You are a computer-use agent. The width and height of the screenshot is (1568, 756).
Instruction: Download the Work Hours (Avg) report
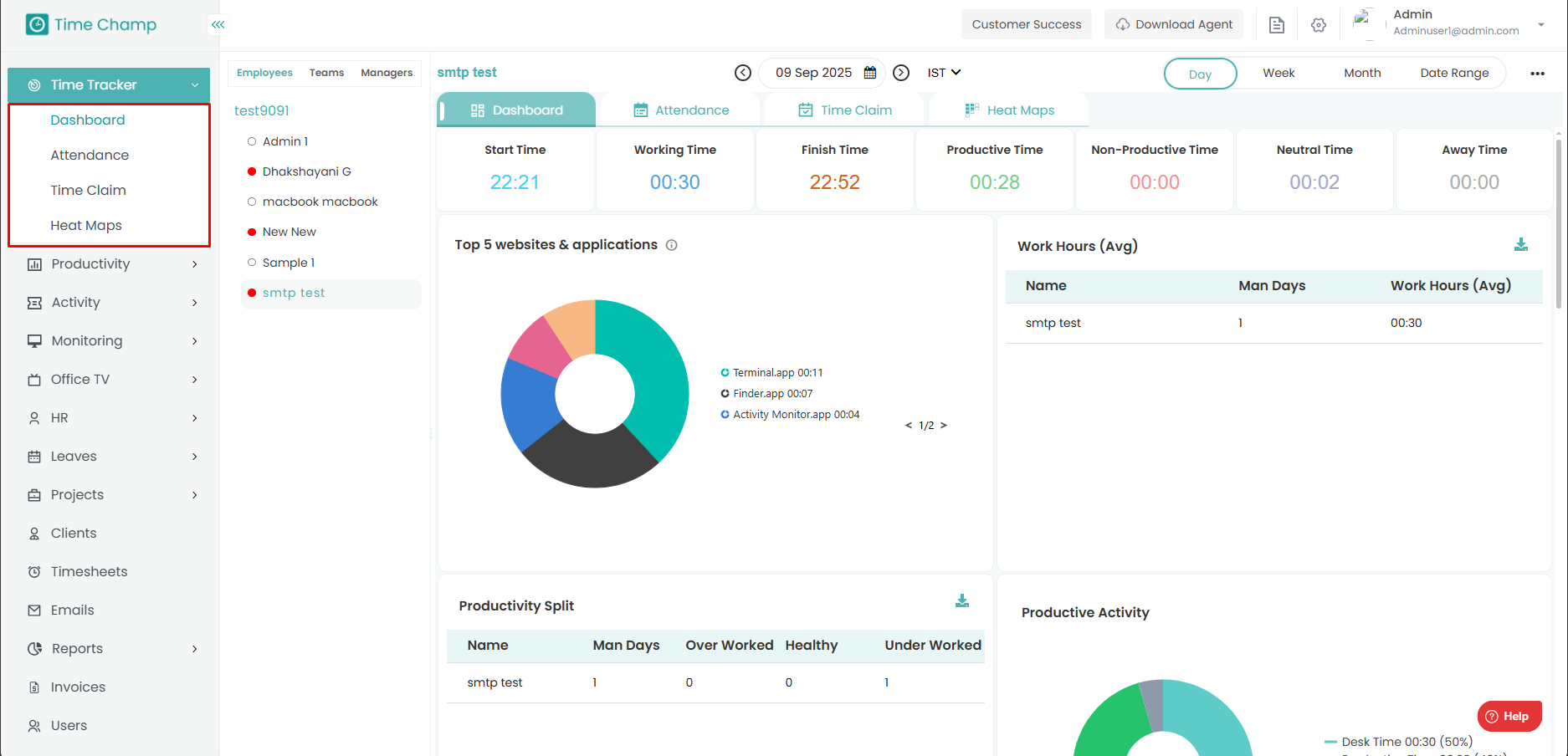point(1520,244)
